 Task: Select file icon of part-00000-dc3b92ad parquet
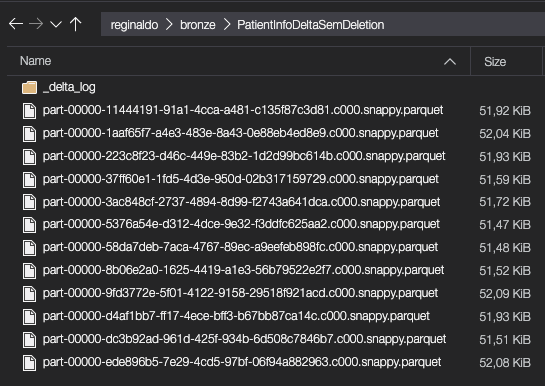[29, 339]
